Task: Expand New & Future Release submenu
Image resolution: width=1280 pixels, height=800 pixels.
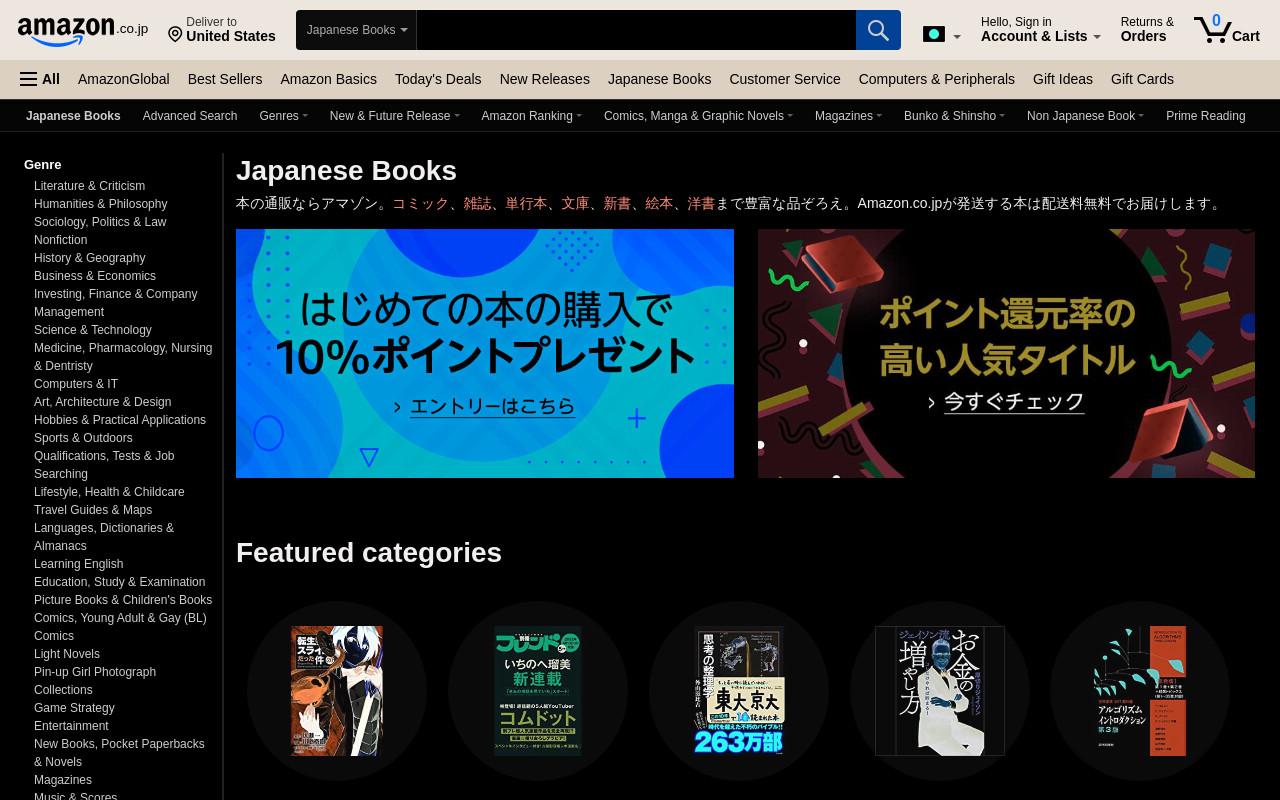Action: 394,116
